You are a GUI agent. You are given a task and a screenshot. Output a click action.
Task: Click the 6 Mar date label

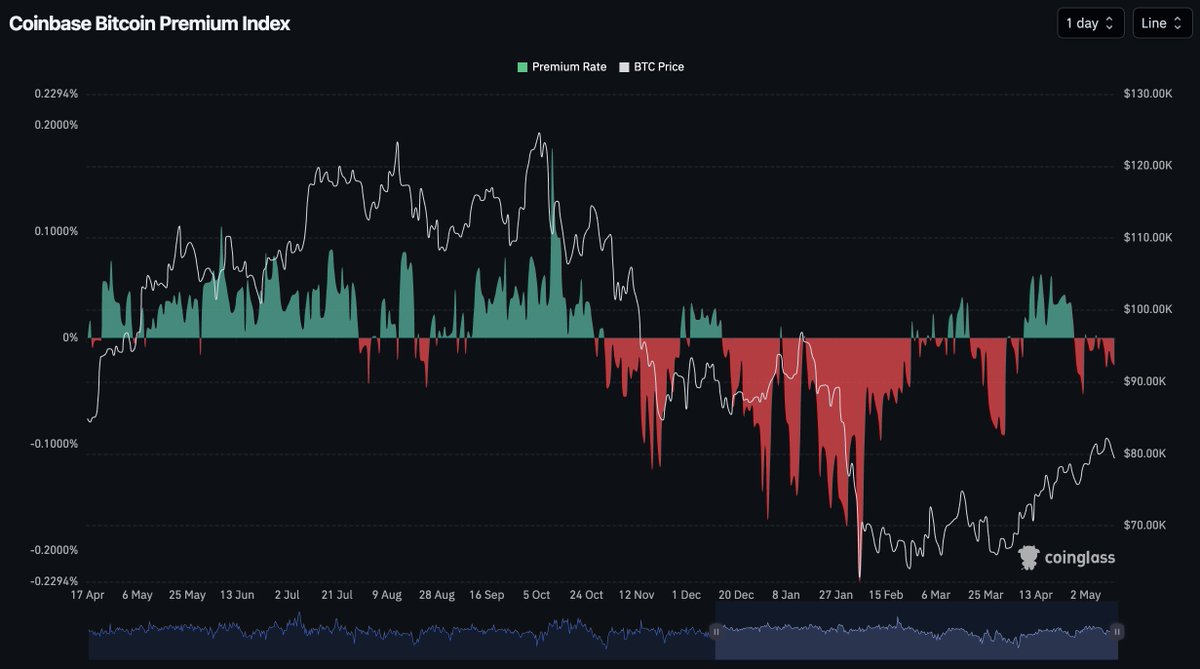pos(936,595)
